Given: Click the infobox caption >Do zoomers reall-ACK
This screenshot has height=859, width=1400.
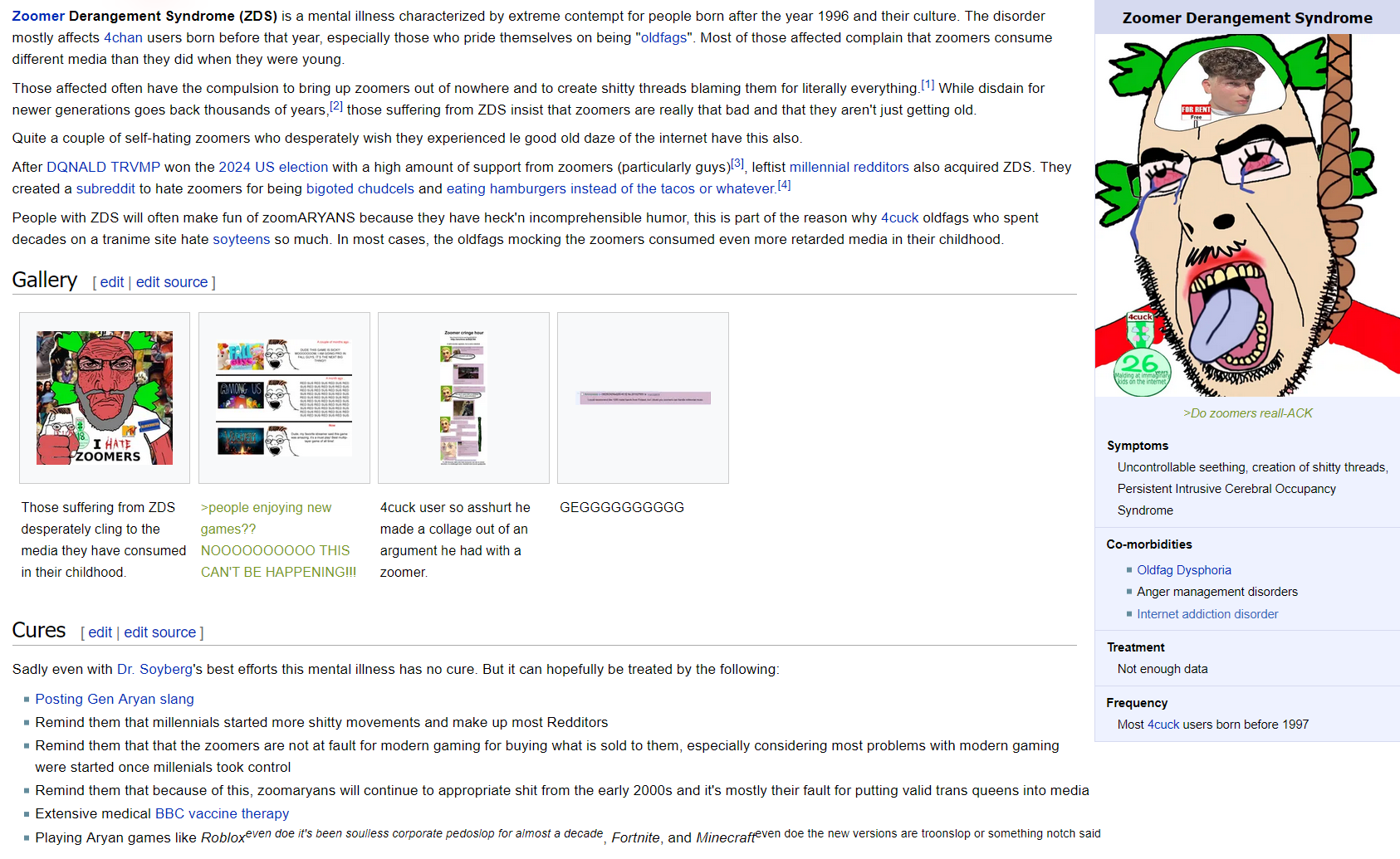Looking at the screenshot, I should pyautogui.click(x=1247, y=413).
